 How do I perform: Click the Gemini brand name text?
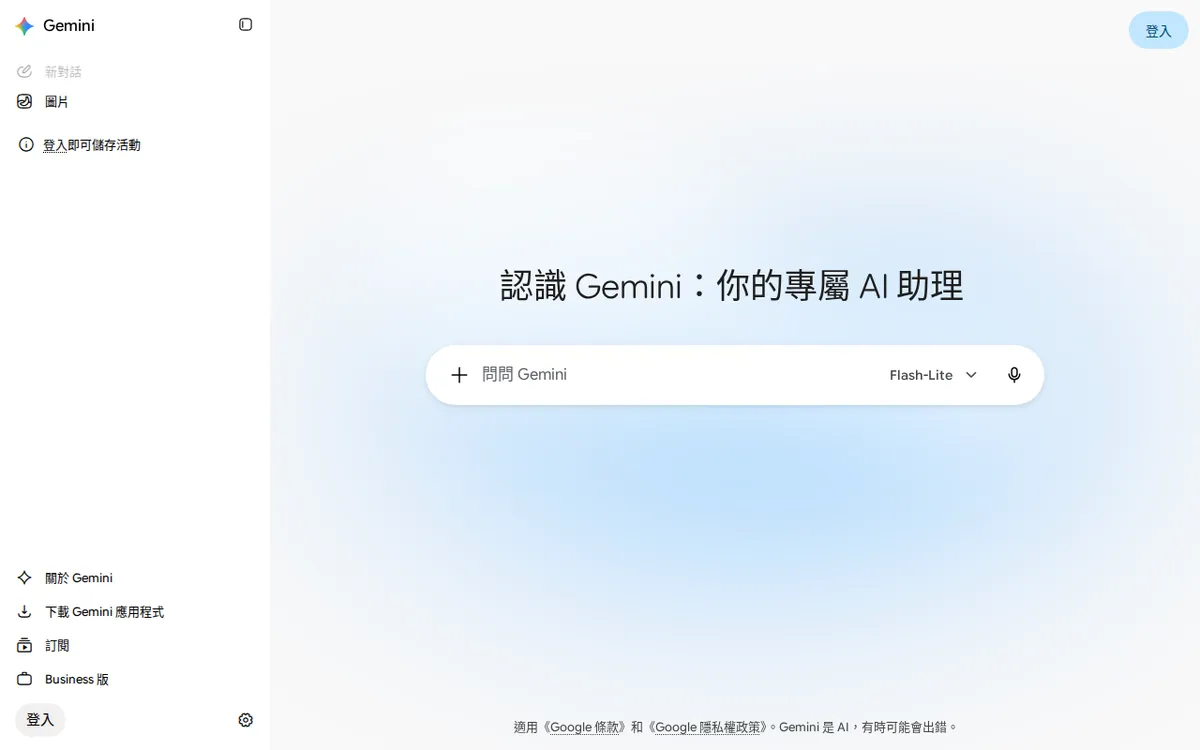coord(69,26)
